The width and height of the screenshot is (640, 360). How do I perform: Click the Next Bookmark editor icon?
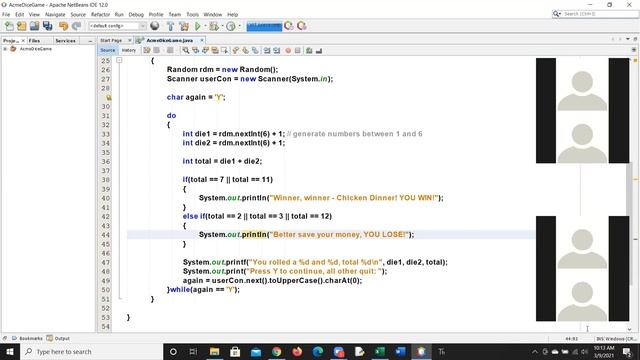coord(245,51)
